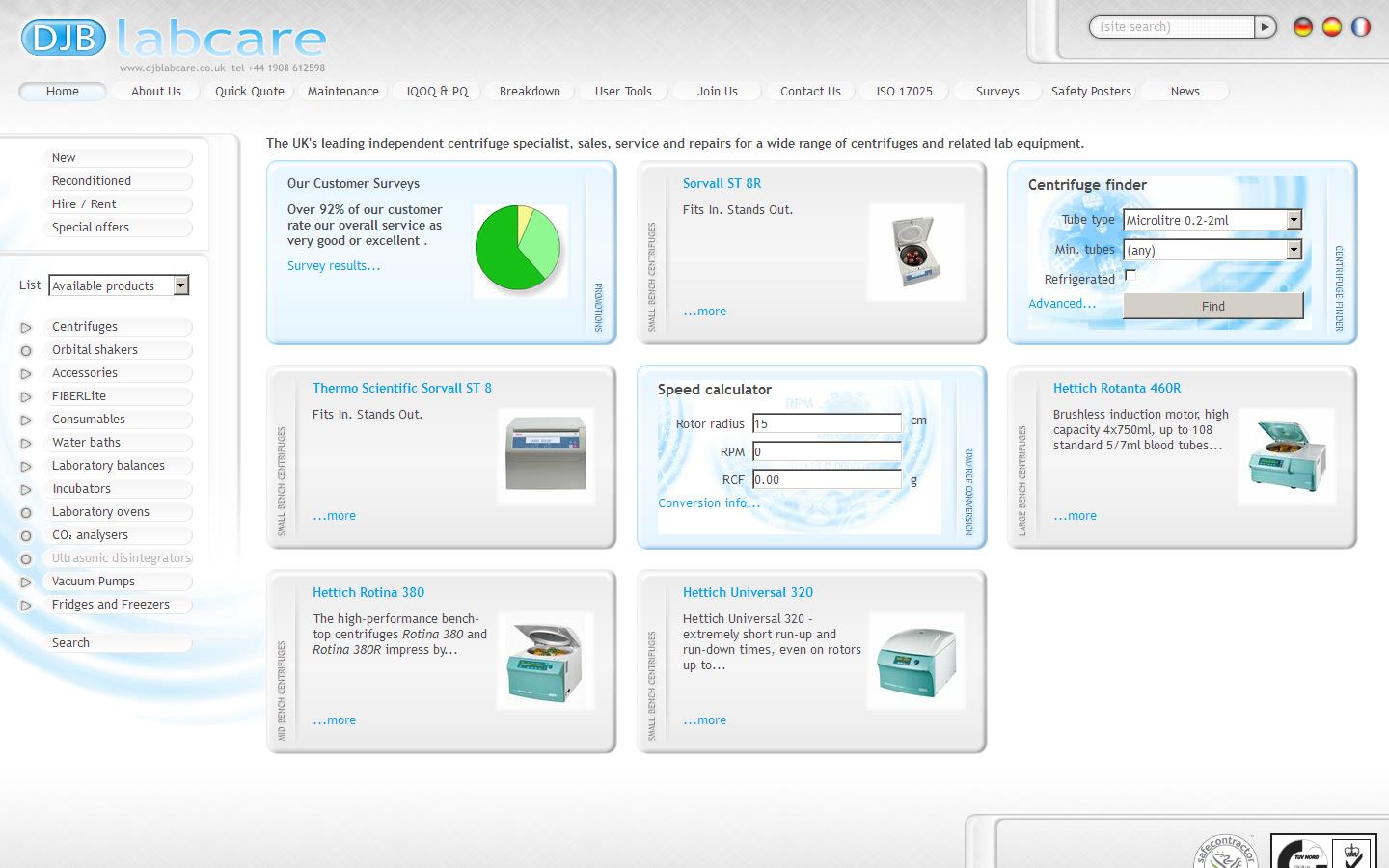Image resolution: width=1389 pixels, height=868 pixels.
Task: Select the German flag language icon
Action: pyautogui.click(x=1301, y=27)
